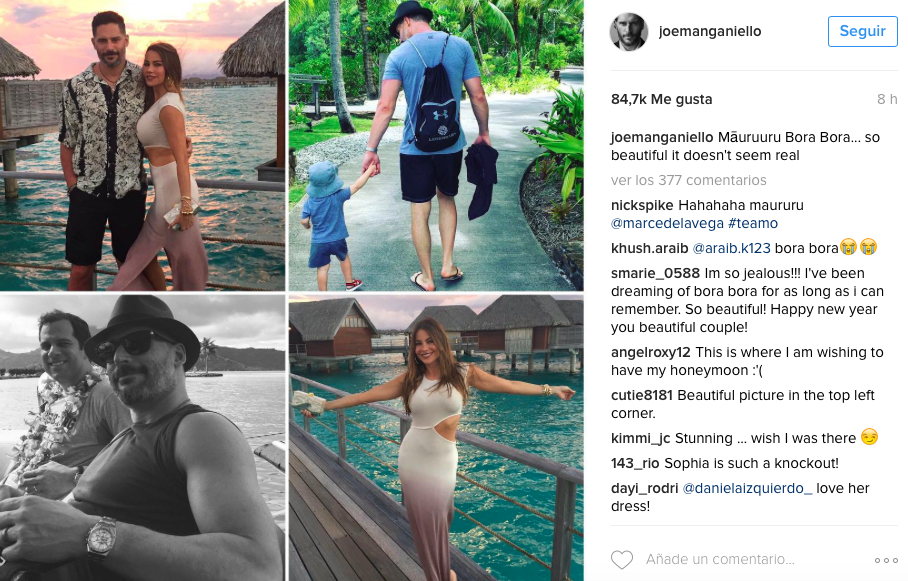
Task: Open the three-dot more options menu
Action: point(886,560)
